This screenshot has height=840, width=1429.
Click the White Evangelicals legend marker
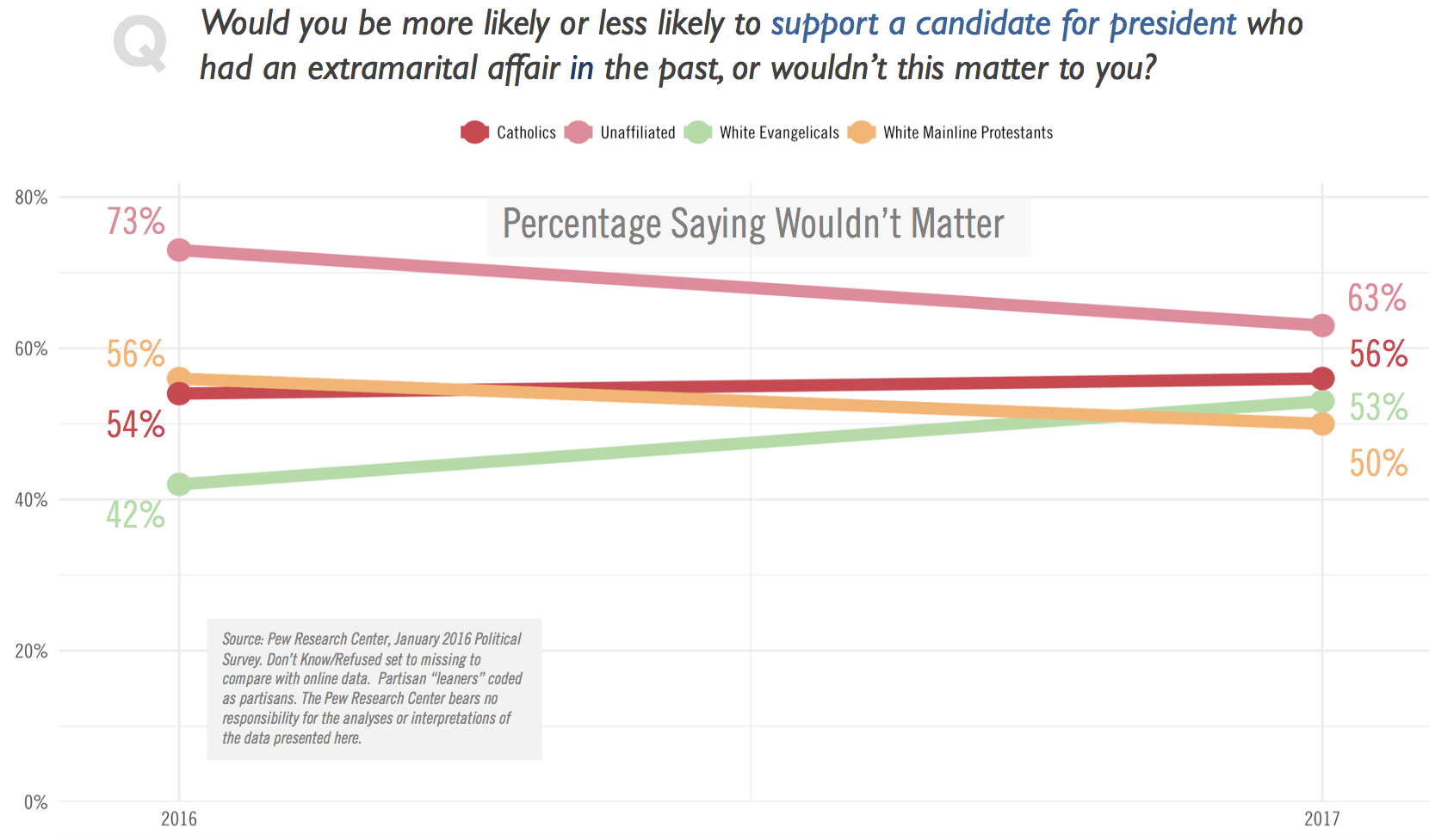point(698,133)
